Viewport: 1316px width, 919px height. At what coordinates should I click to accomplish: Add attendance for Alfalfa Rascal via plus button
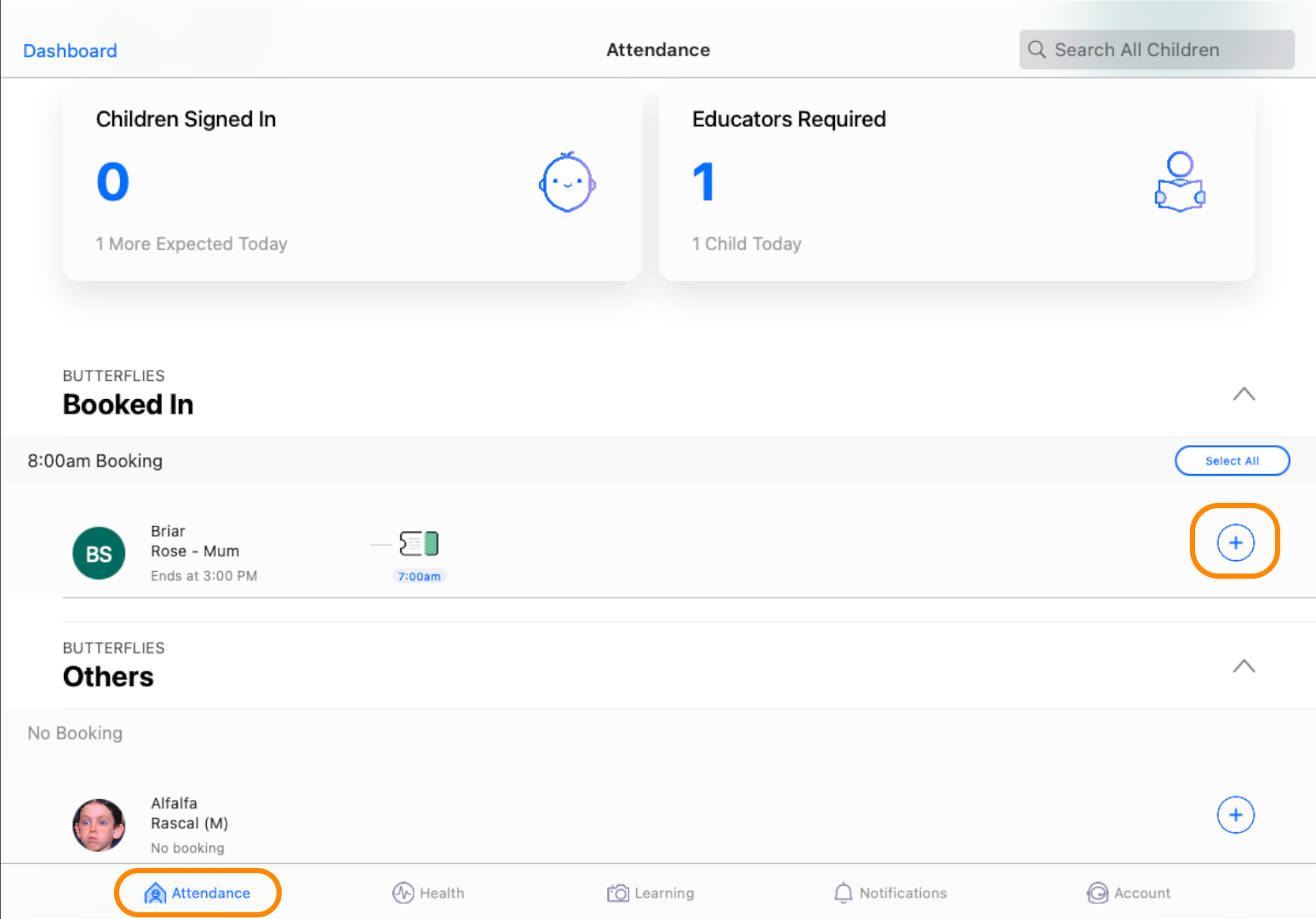coord(1236,814)
